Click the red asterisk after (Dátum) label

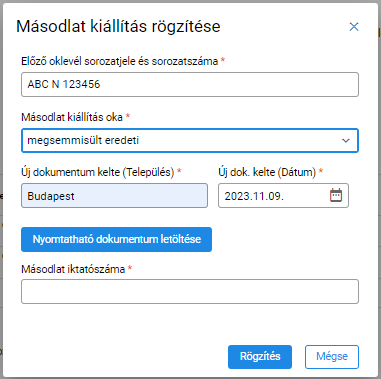coord(321,171)
